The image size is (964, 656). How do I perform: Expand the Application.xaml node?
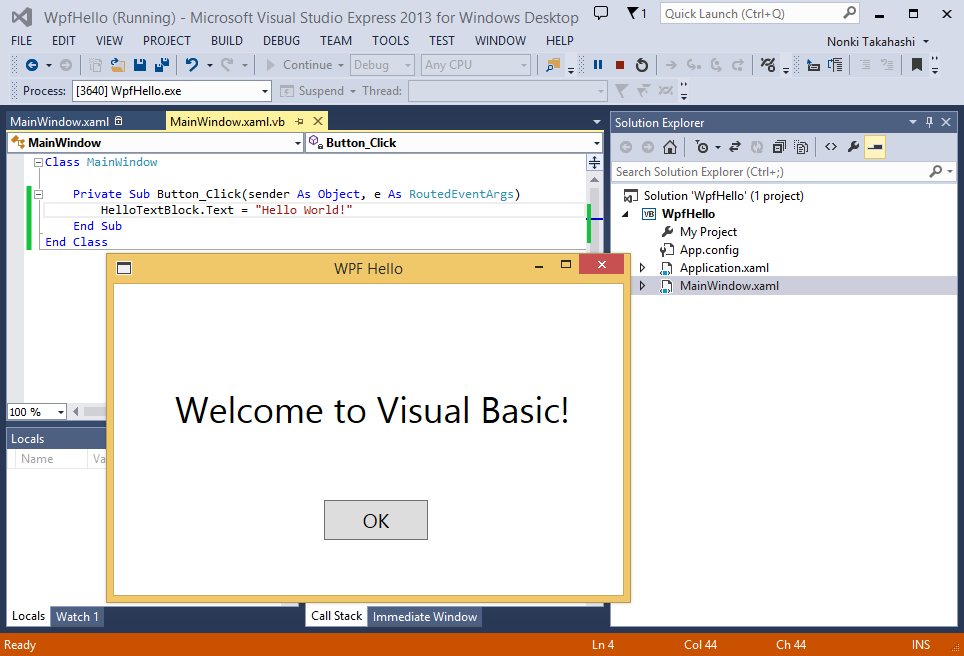click(642, 267)
